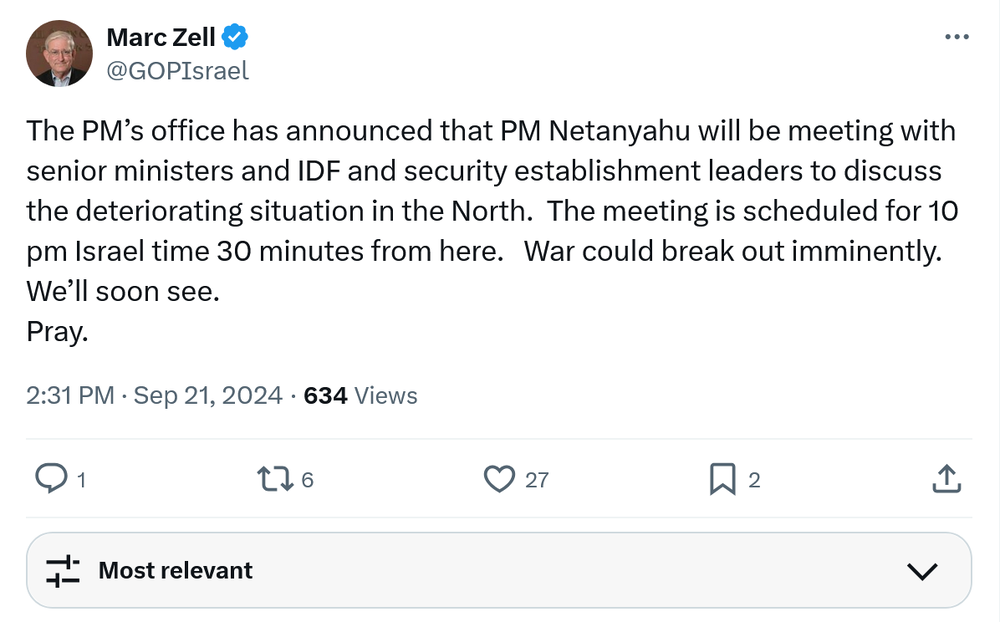Expand the Most relevant dropdown chevron
This screenshot has height=622, width=1000.
tap(921, 571)
